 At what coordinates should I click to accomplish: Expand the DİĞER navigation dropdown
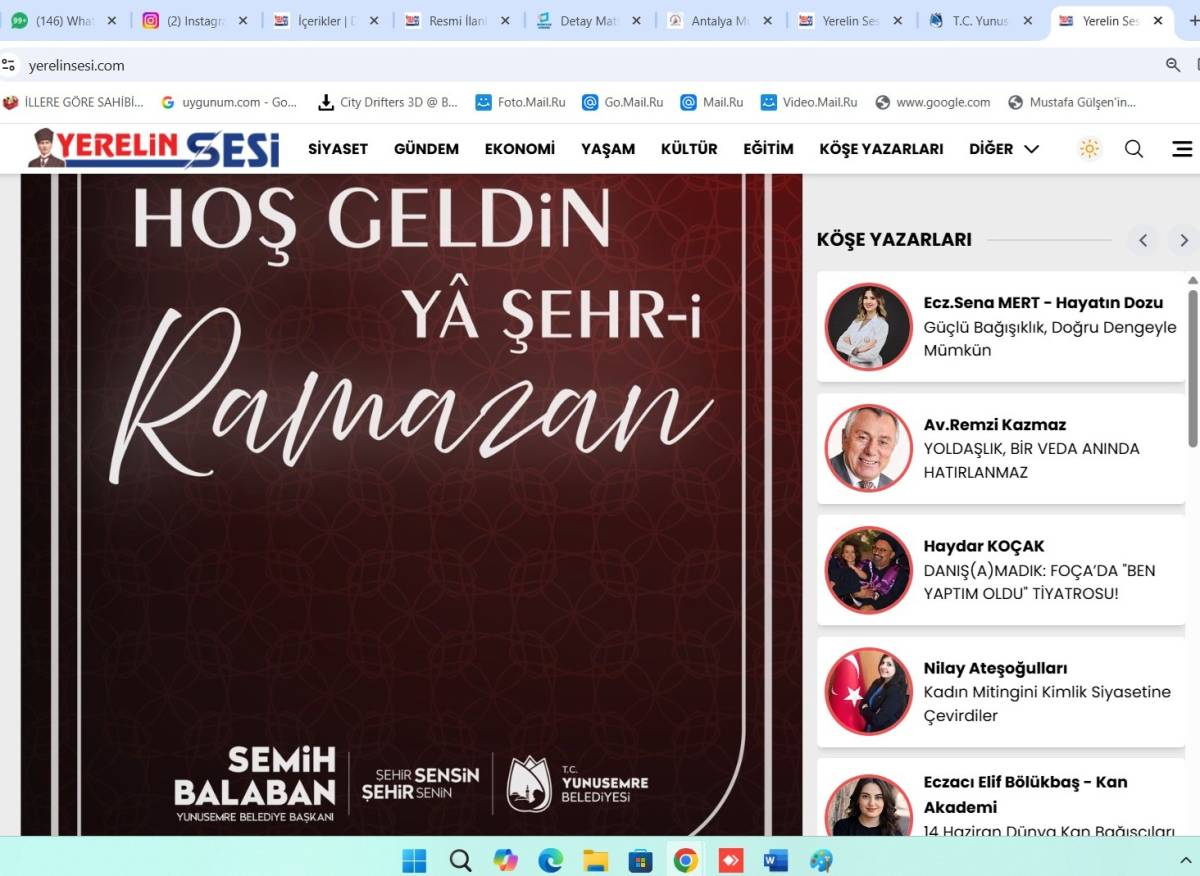pyautogui.click(x=1004, y=148)
